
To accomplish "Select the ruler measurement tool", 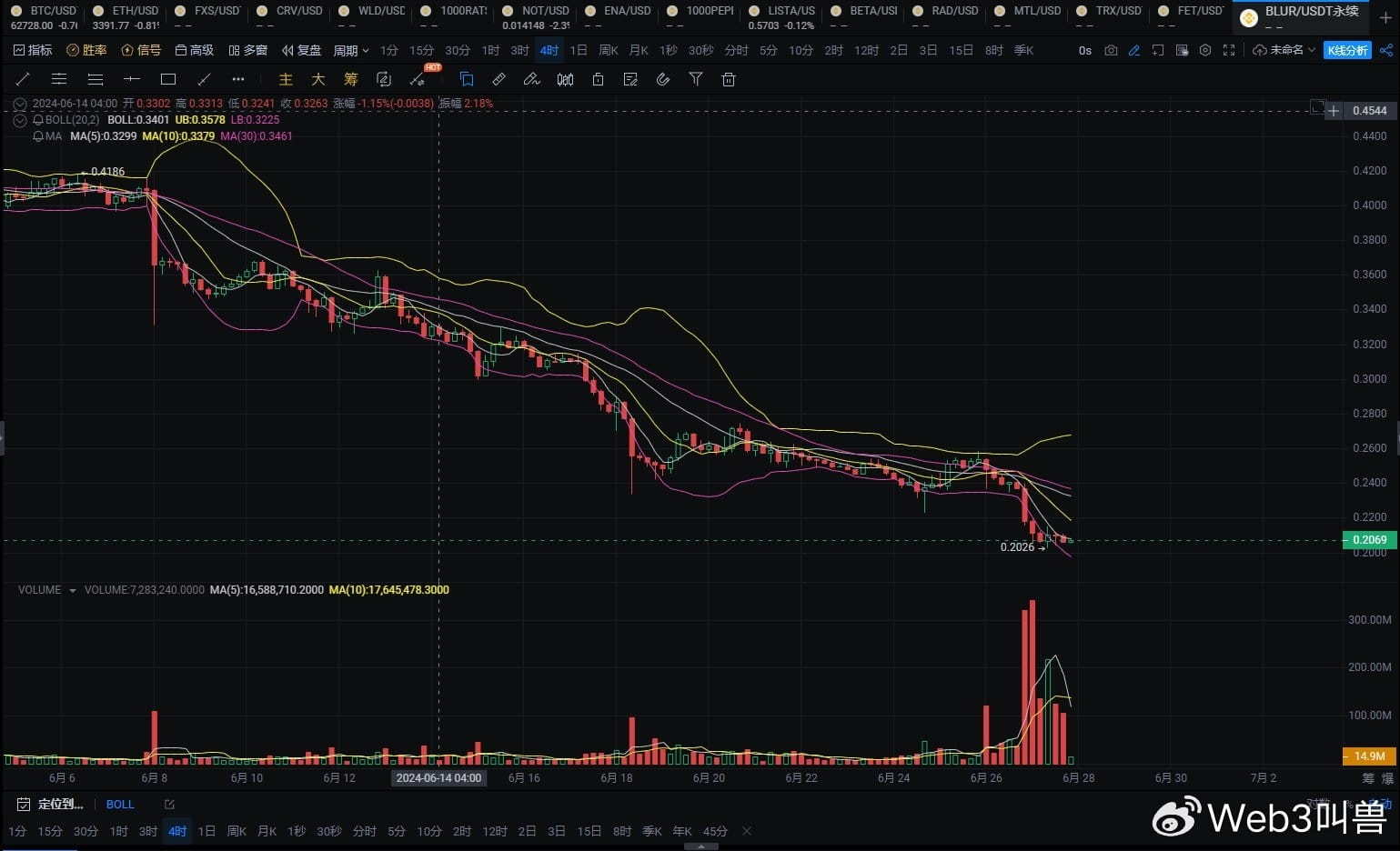I will [499, 79].
